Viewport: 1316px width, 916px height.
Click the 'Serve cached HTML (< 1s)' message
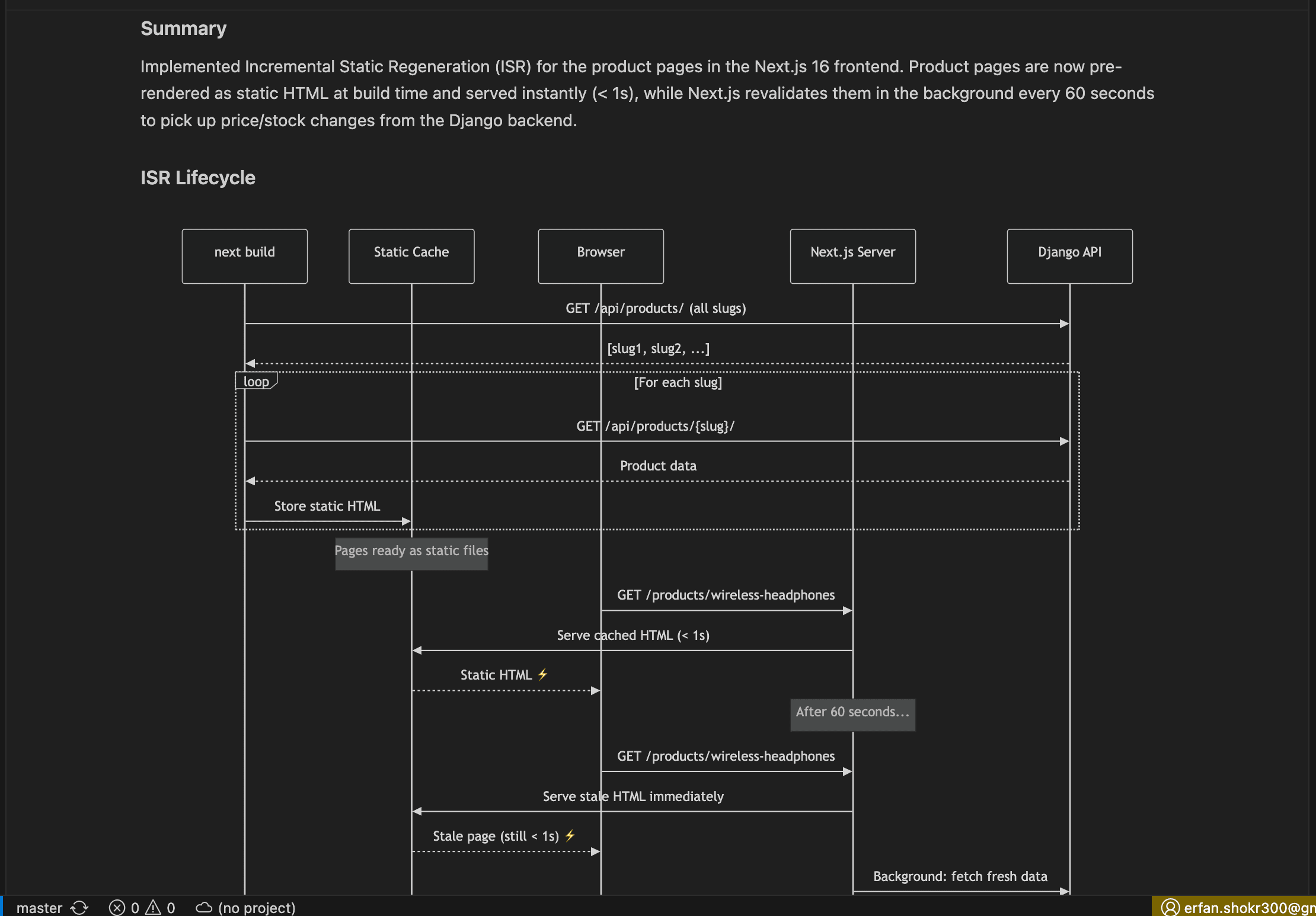click(x=633, y=635)
